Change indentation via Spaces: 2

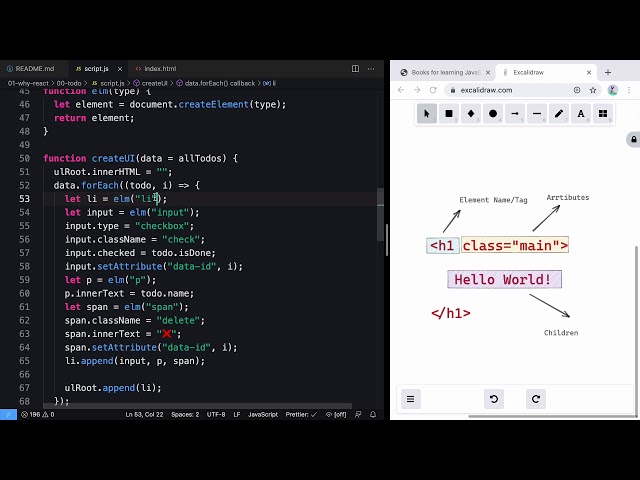(x=185, y=414)
